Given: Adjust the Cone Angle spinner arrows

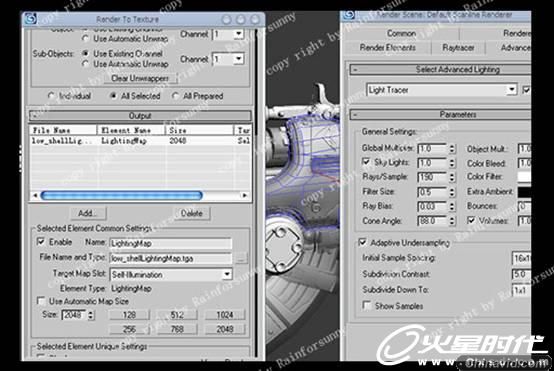Looking at the screenshot, I should (x=452, y=221).
